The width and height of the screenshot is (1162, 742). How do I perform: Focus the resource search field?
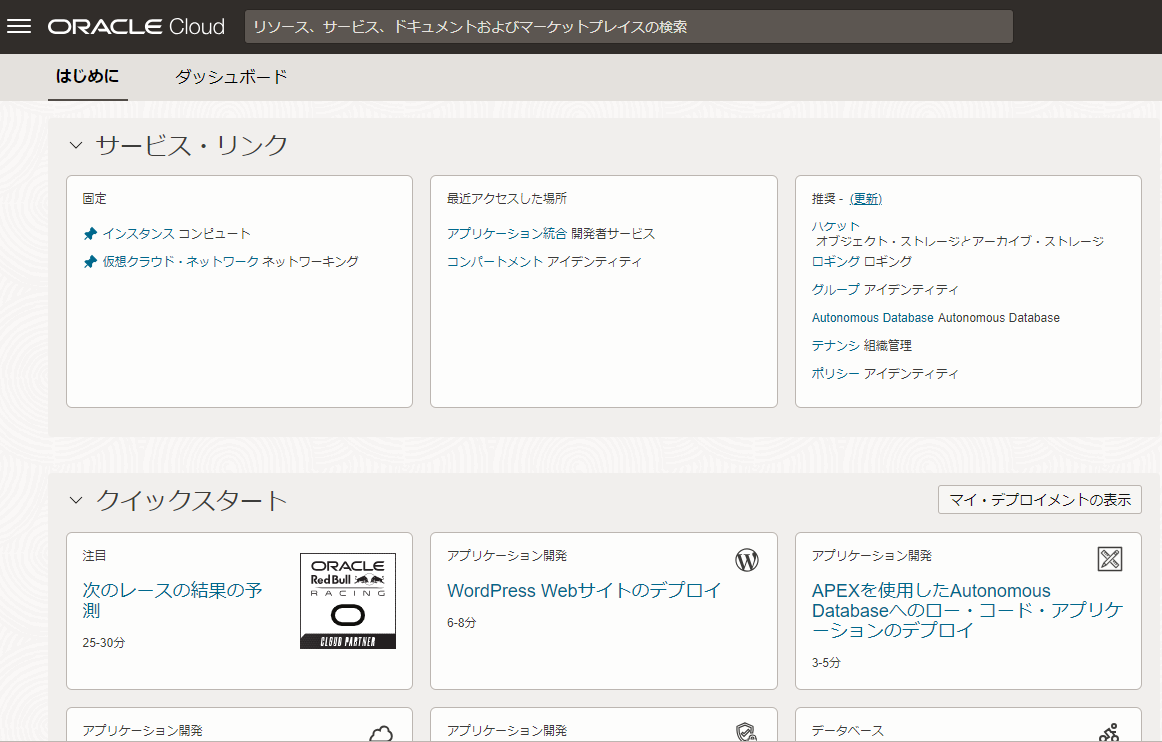pyautogui.click(x=628, y=27)
